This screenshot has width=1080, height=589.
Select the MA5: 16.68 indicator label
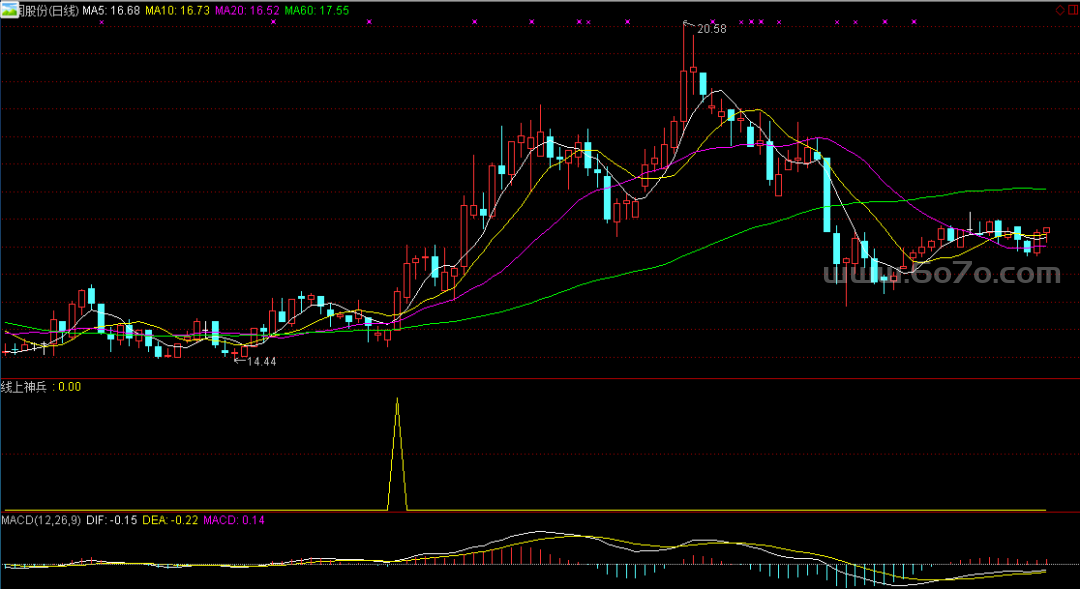tap(110, 10)
